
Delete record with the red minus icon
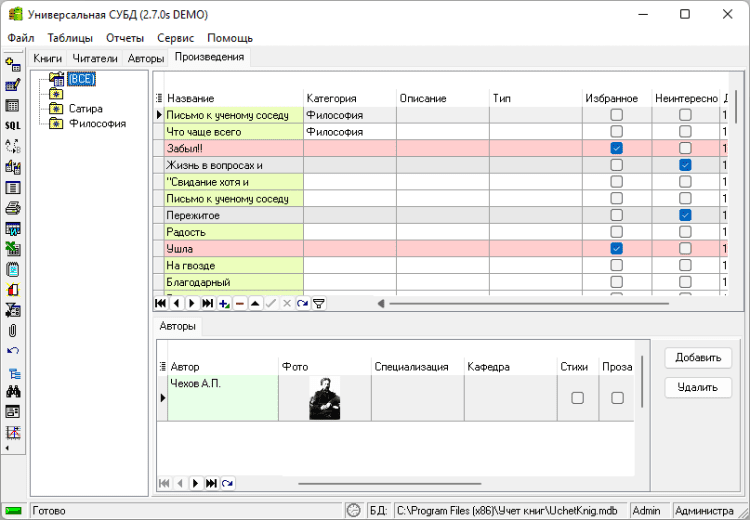coord(240,303)
